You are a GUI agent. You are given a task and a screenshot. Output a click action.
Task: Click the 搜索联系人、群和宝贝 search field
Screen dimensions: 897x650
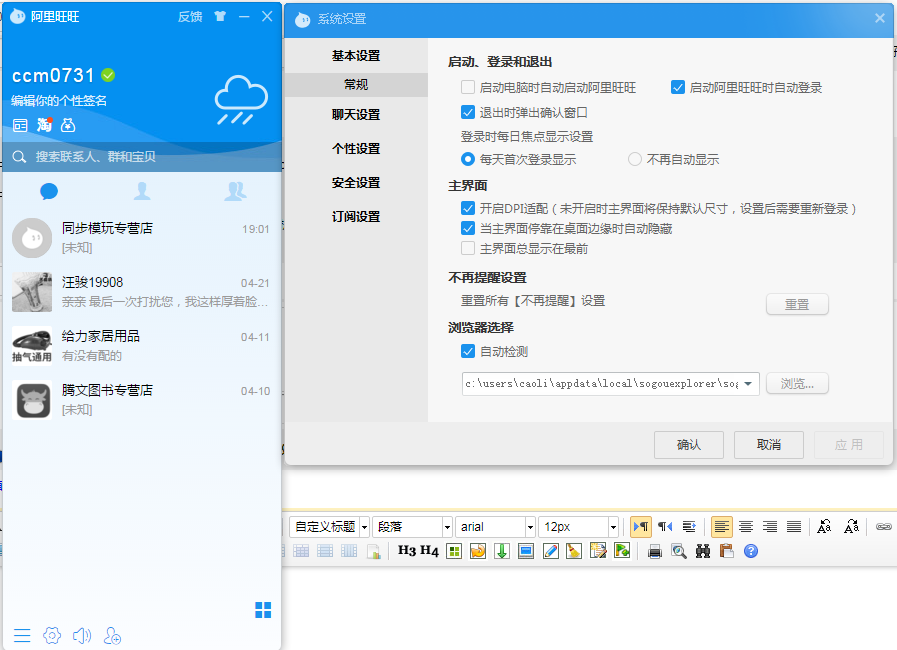pyautogui.click(x=142, y=157)
